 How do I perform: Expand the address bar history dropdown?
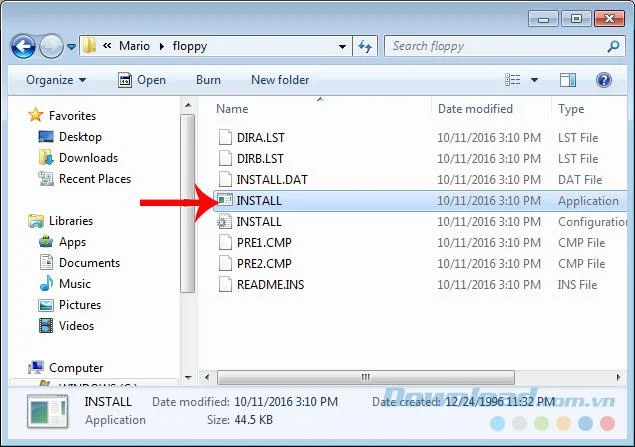[342, 47]
